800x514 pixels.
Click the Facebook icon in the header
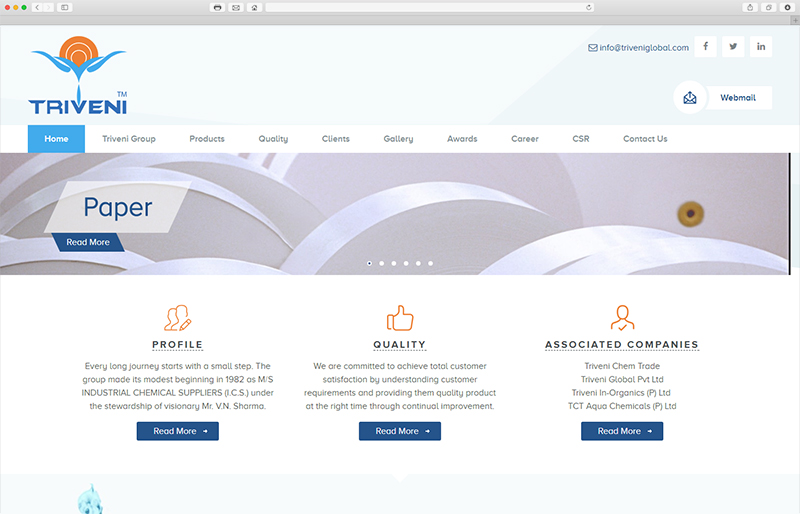[x=705, y=47]
